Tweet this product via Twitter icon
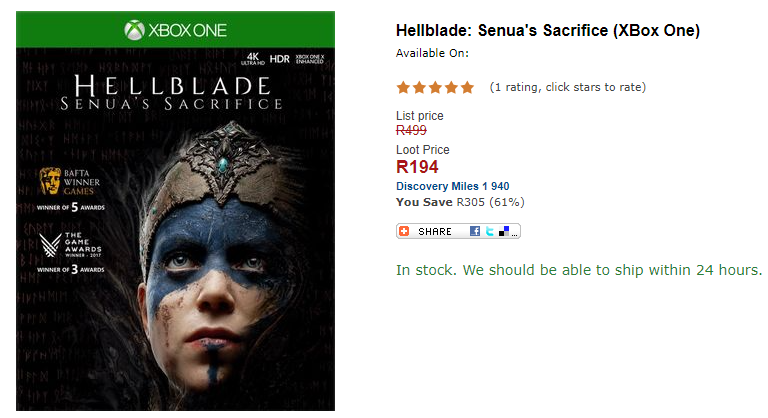768x418 pixels. 490,231
